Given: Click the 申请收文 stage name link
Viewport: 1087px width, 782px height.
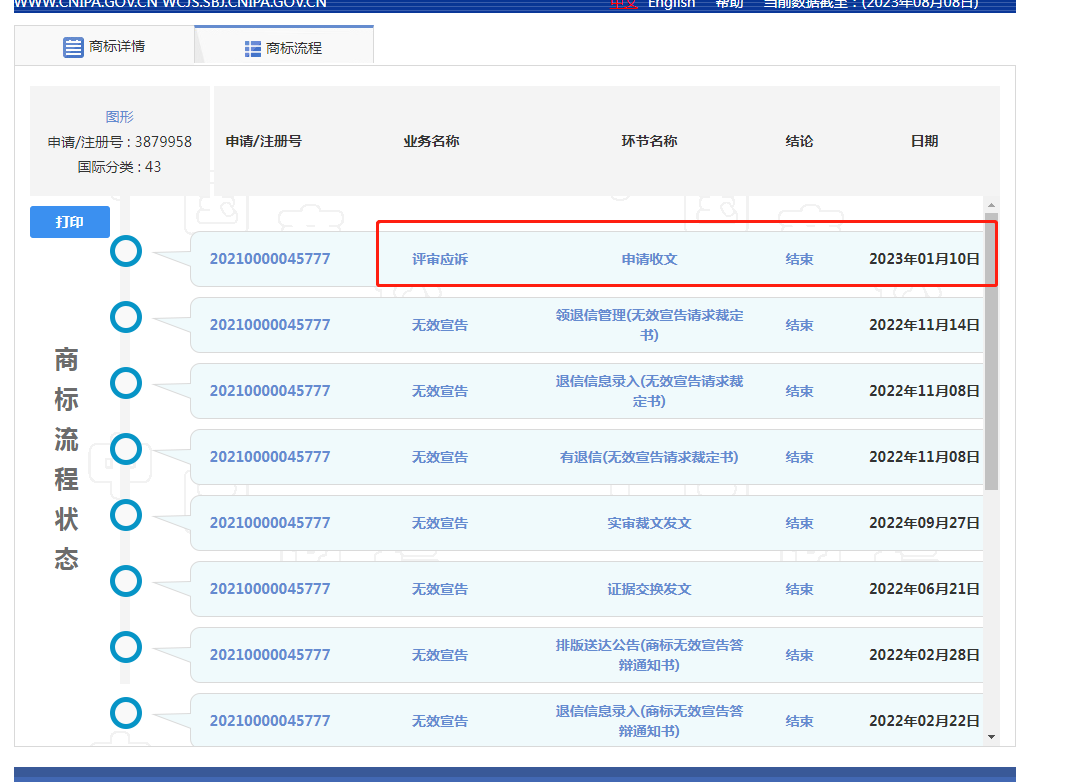Looking at the screenshot, I should (649, 259).
